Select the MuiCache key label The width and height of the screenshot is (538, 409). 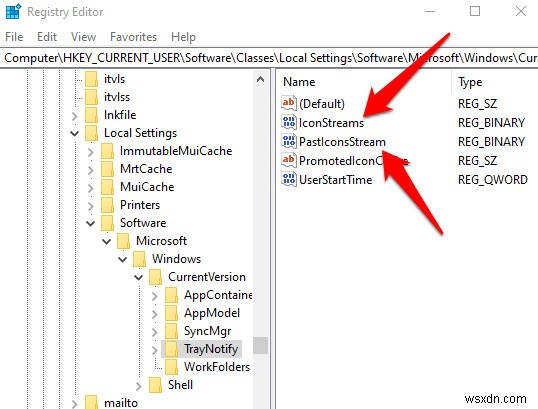[x=147, y=187]
